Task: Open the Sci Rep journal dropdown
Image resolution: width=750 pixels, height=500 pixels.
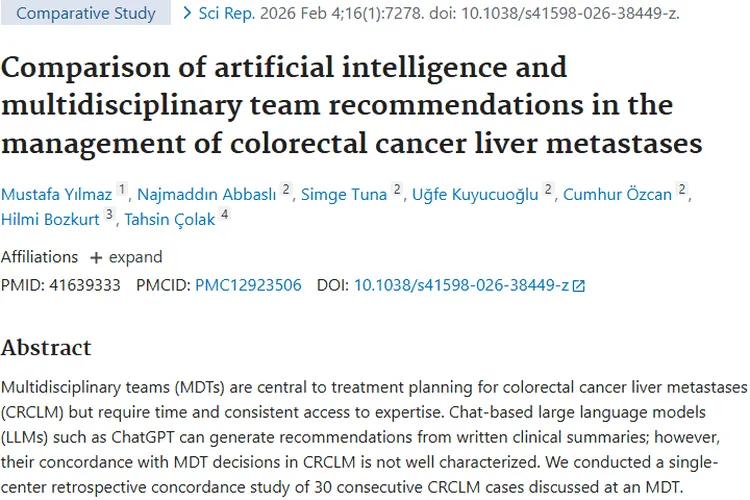Action: (x=224, y=13)
